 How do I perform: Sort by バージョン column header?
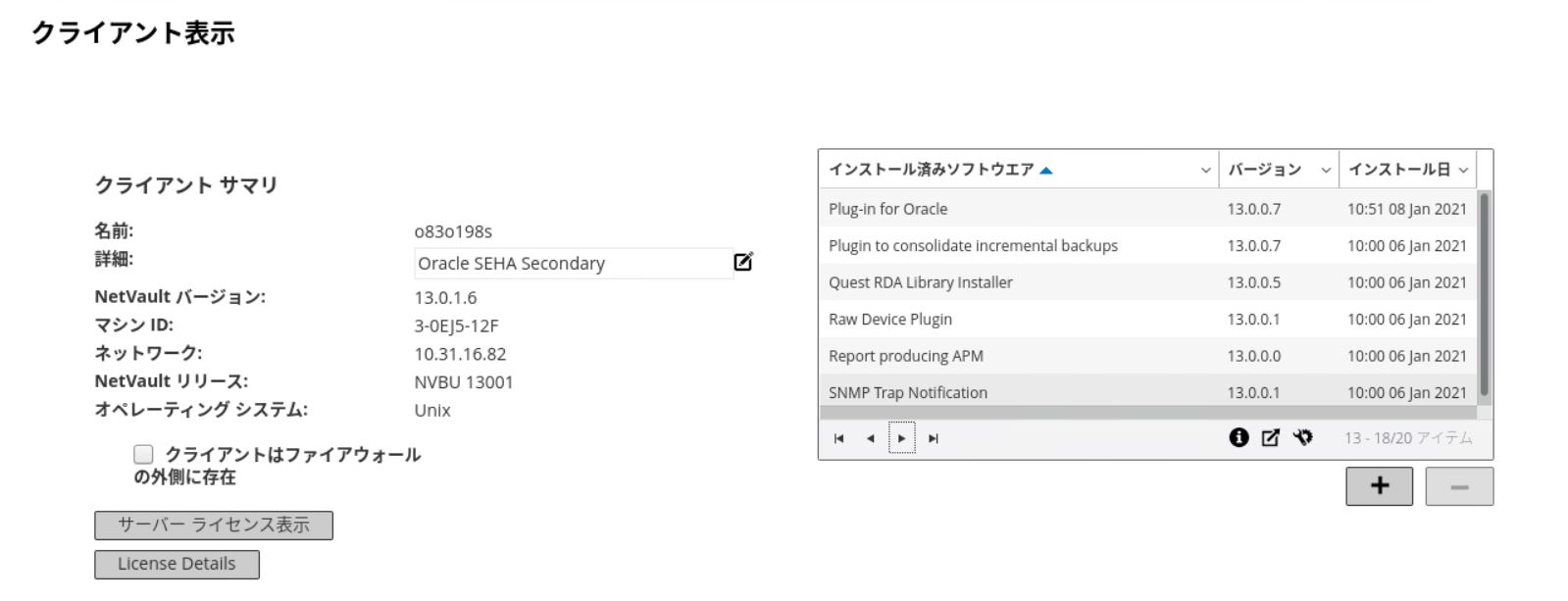coord(1265,170)
